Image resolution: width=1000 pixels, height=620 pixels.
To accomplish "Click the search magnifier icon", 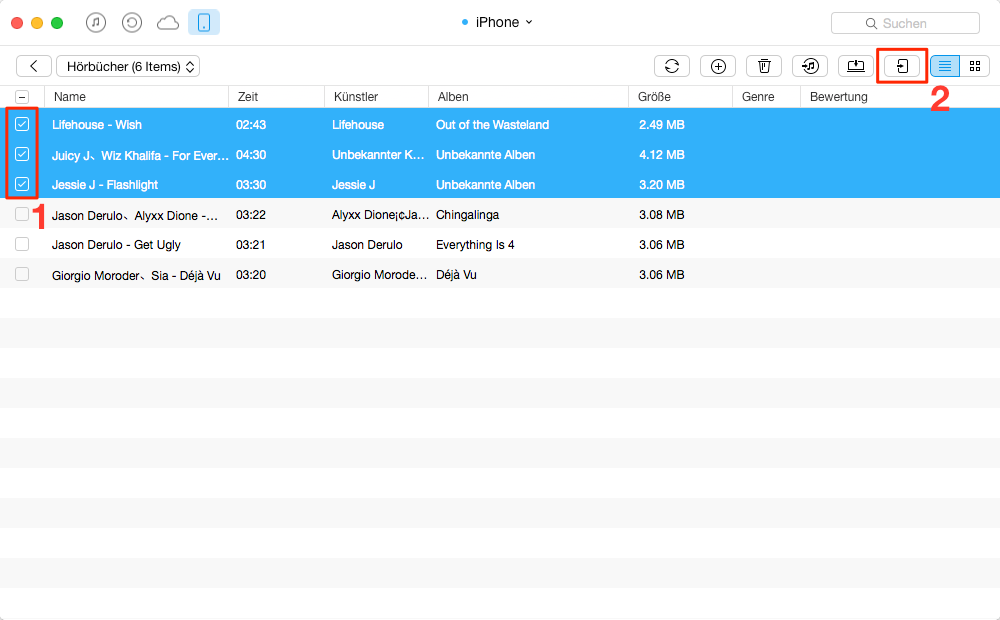I will (x=871, y=24).
